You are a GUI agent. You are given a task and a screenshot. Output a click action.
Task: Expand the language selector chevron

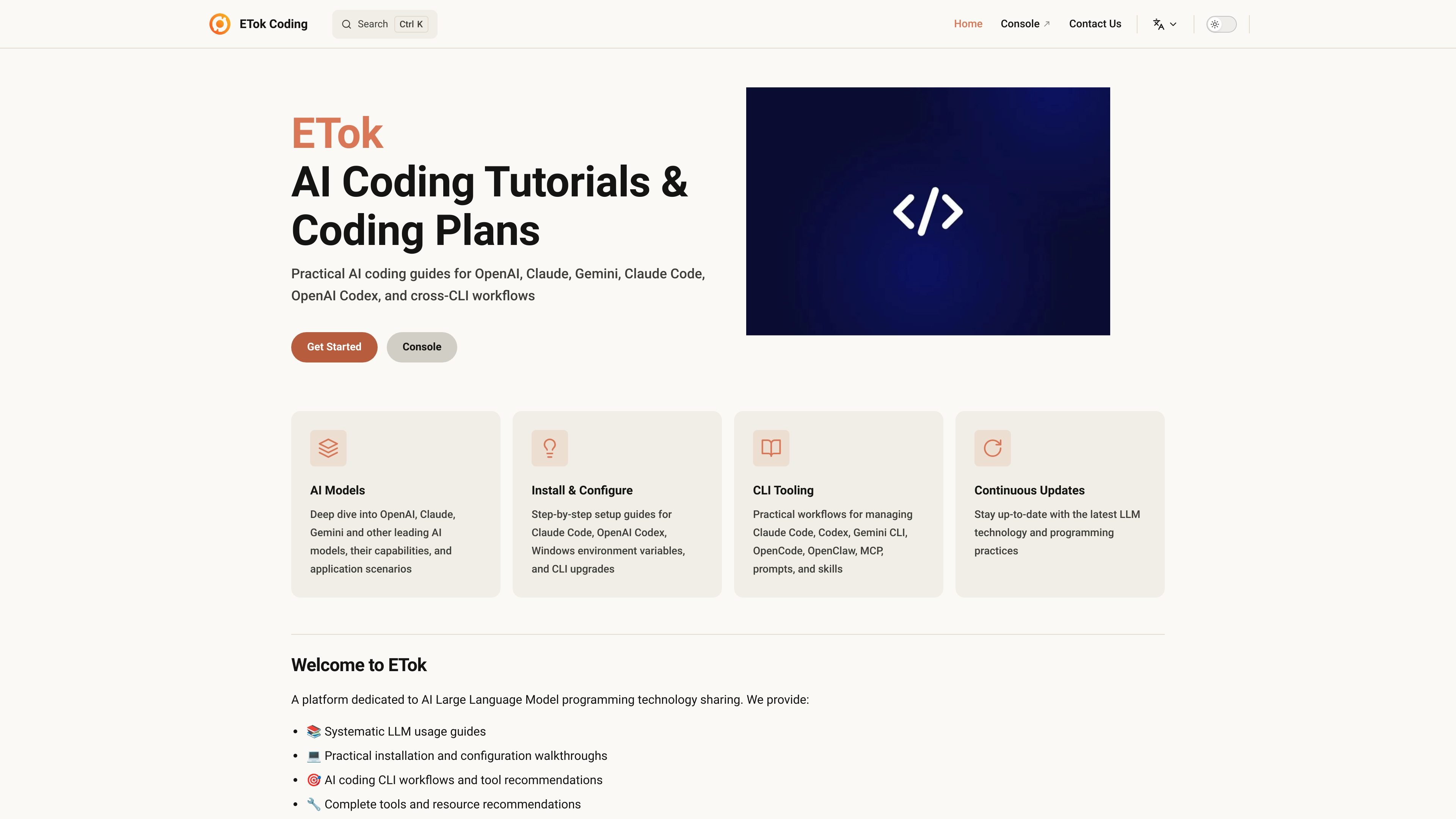(1173, 24)
